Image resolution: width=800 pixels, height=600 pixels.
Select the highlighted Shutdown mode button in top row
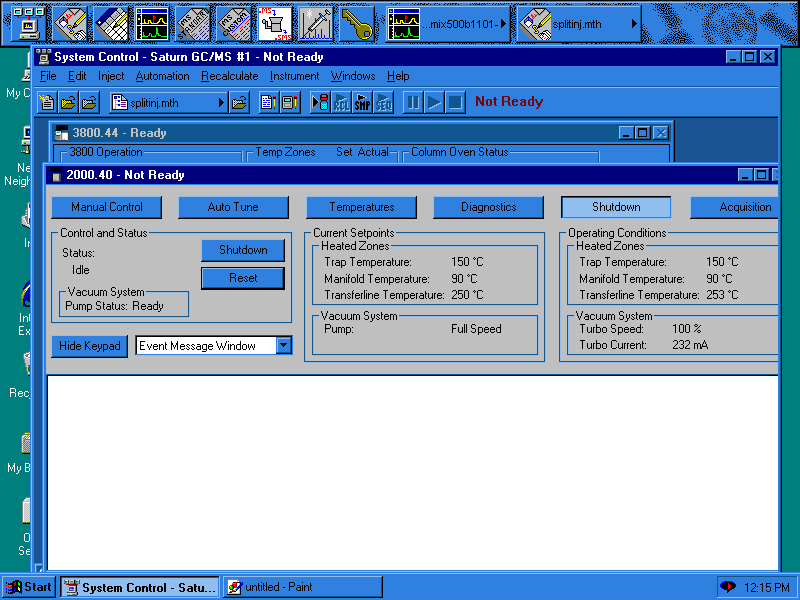click(x=616, y=207)
